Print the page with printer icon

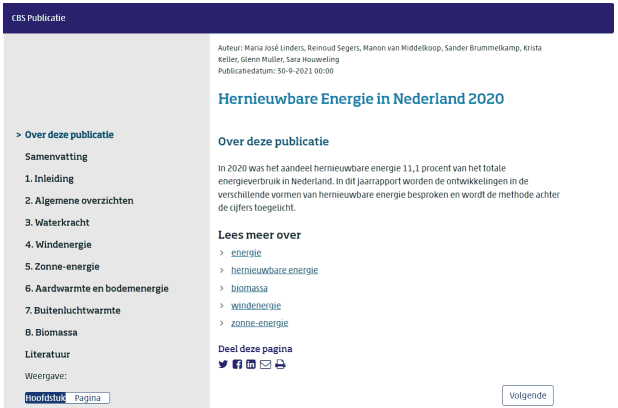tap(280, 364)
